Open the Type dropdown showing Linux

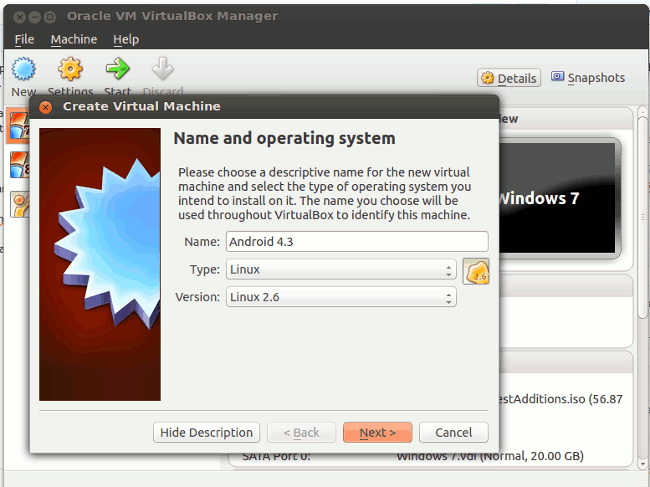click(340, 269)
